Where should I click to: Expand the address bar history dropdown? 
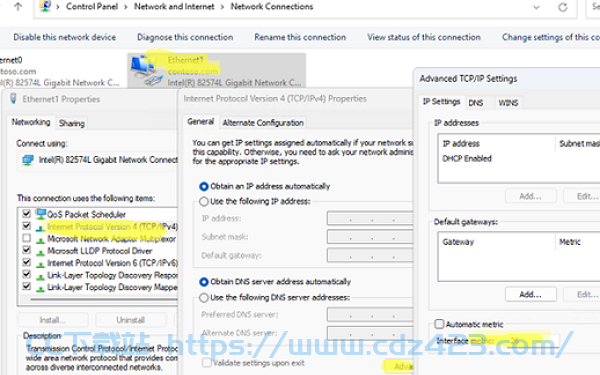tap(536, 7)
